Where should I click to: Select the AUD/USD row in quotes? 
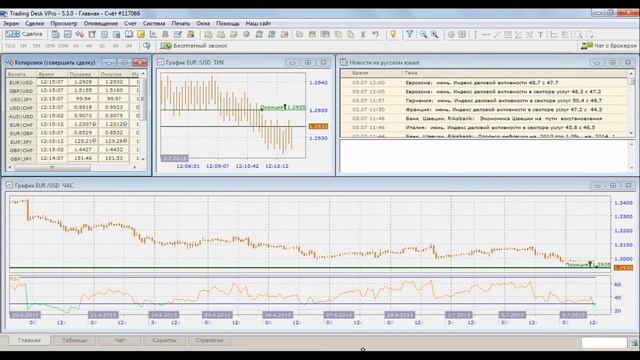pos(73,116)
